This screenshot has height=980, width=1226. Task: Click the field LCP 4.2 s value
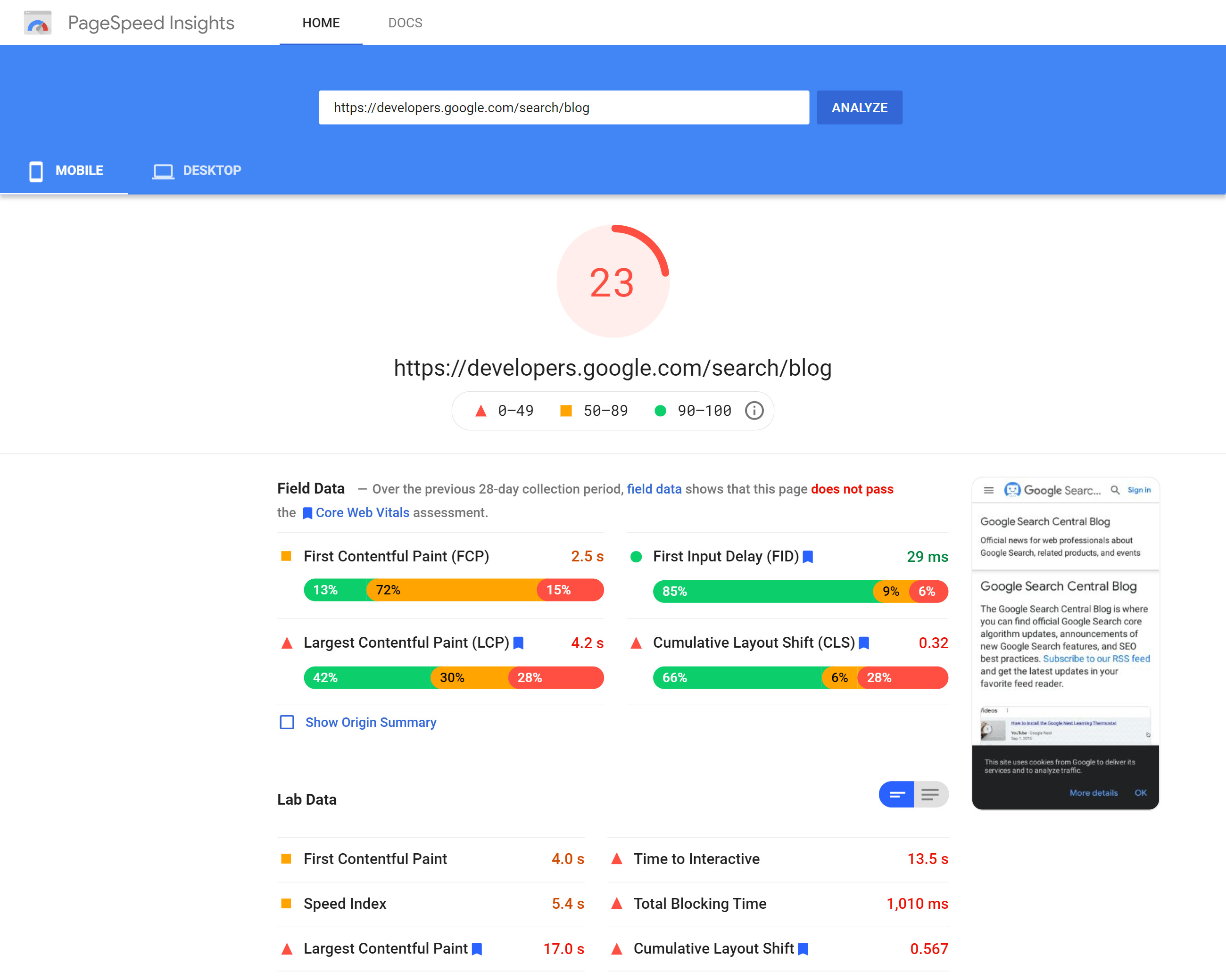(587, 643)
